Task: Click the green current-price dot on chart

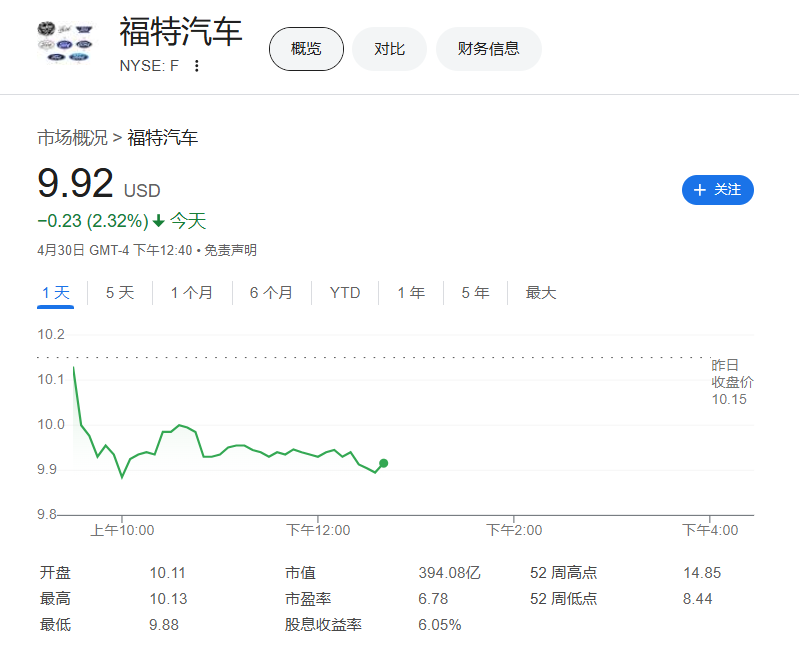Action: click(384, 463)
